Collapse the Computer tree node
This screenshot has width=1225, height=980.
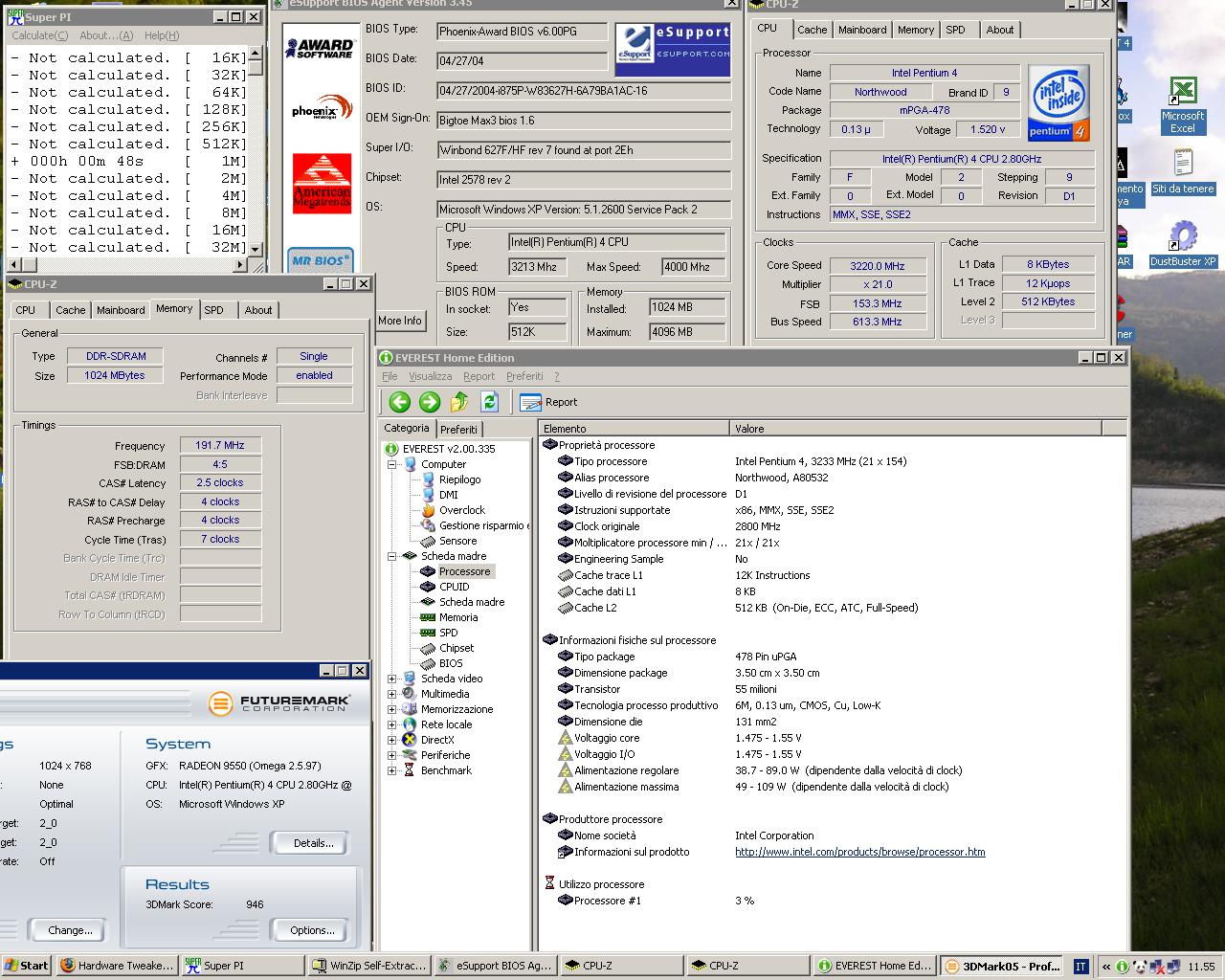[x=392, y=464]
